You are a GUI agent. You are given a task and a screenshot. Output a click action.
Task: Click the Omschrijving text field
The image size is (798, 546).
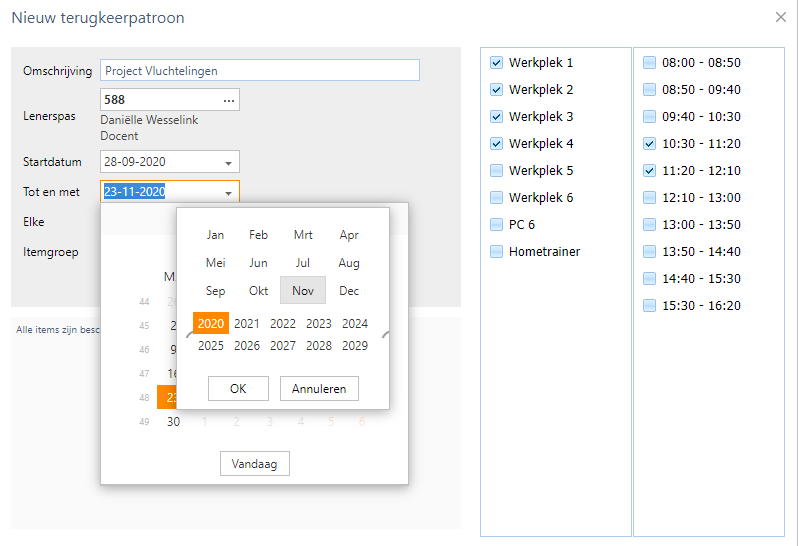pos(260,71)
